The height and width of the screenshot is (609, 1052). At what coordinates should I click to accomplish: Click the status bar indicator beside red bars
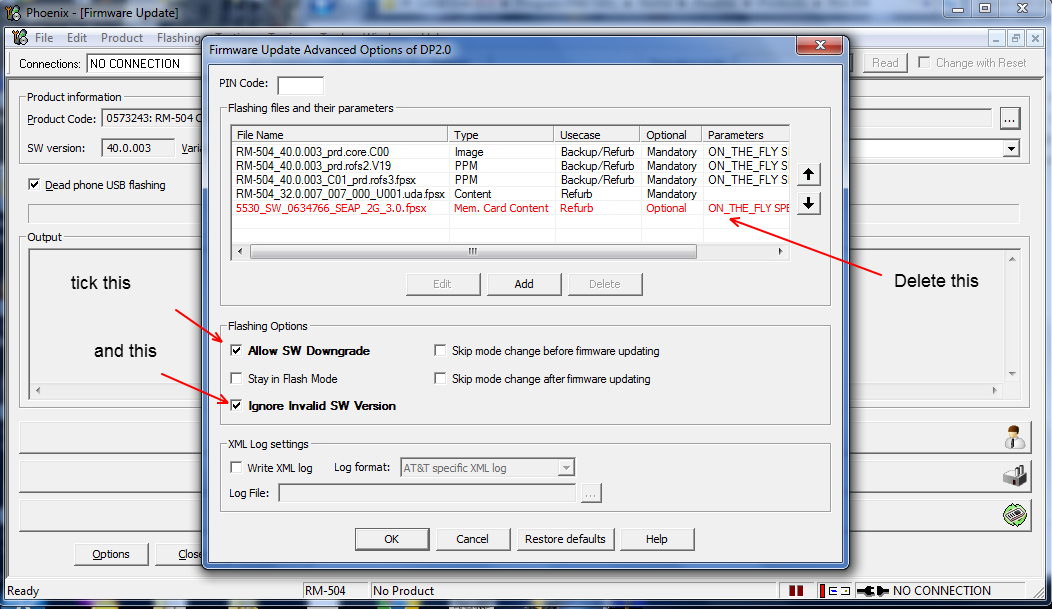pyautogui.click(x=835, y=591)
